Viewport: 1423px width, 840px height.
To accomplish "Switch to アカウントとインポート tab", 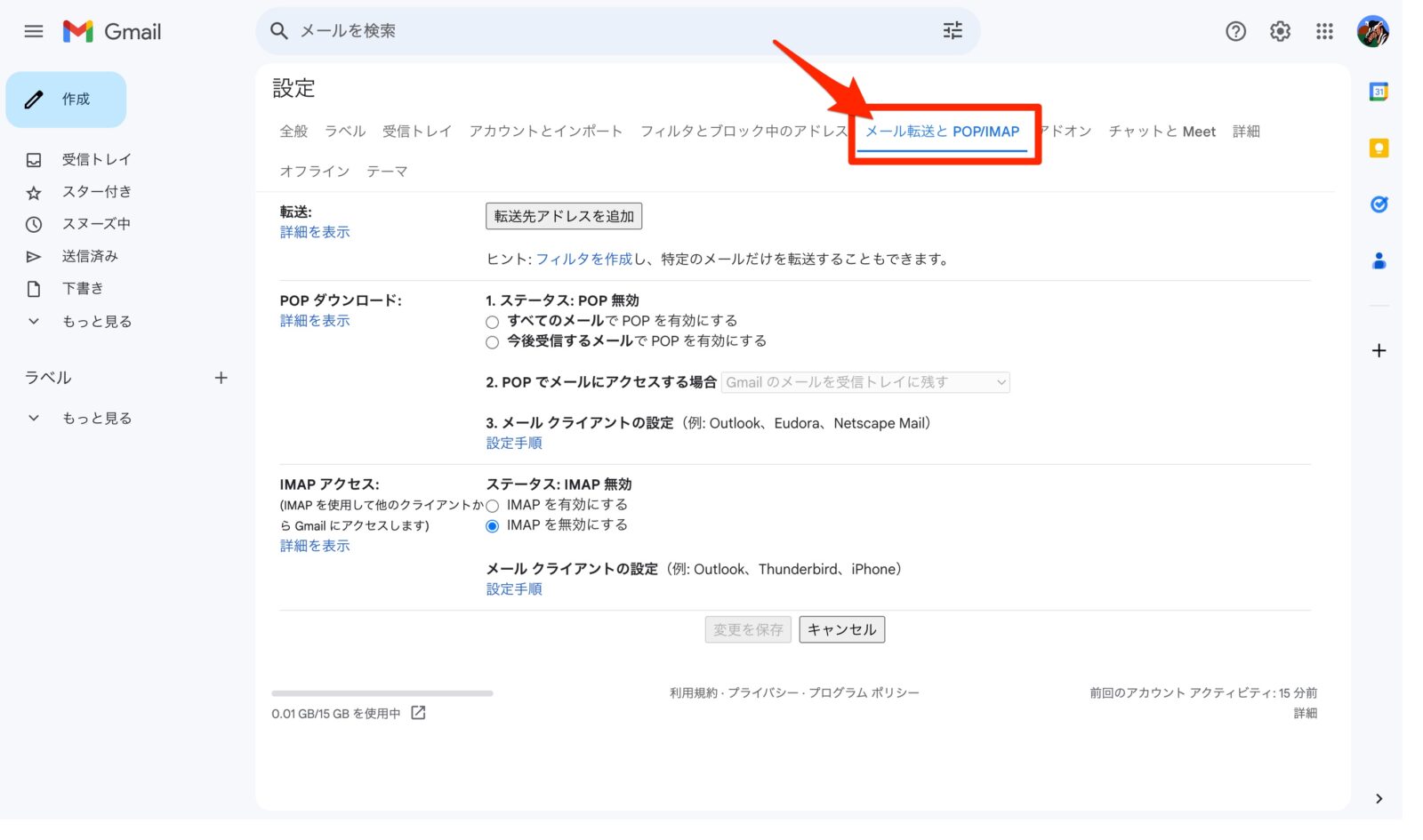I will click(546, 132).
